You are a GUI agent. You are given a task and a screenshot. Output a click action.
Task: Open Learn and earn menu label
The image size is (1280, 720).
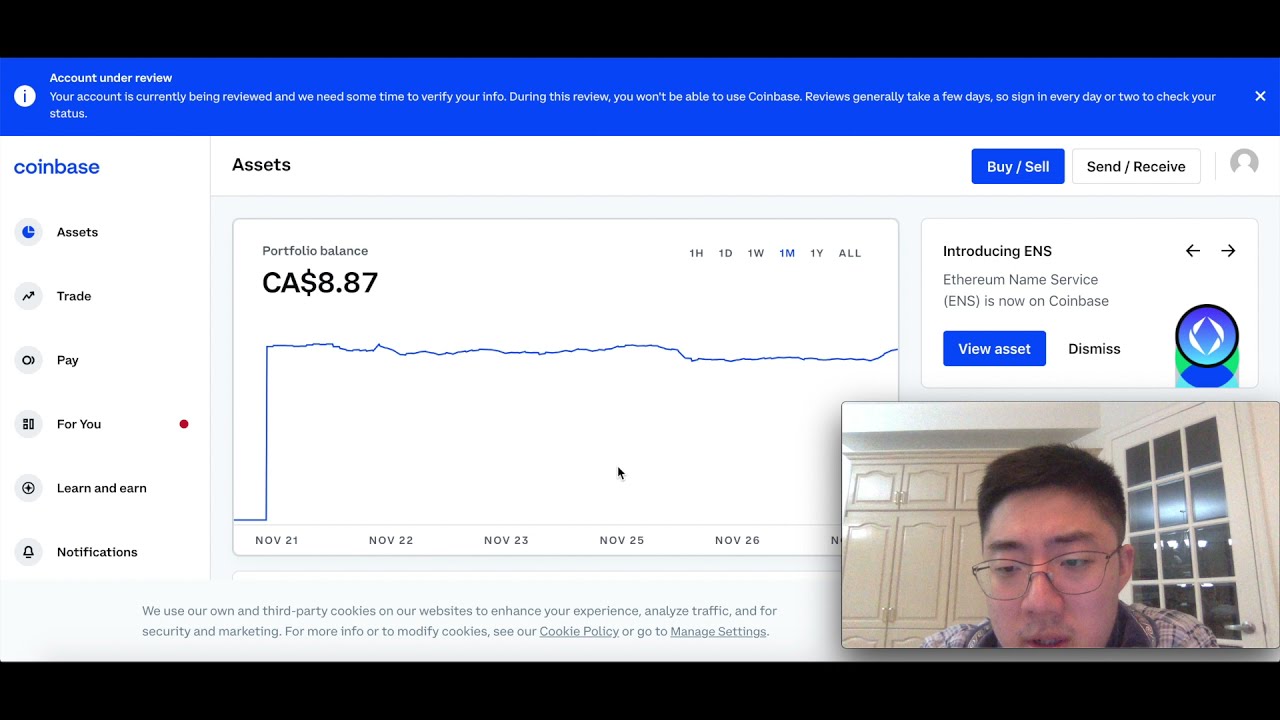pos(102,488)
